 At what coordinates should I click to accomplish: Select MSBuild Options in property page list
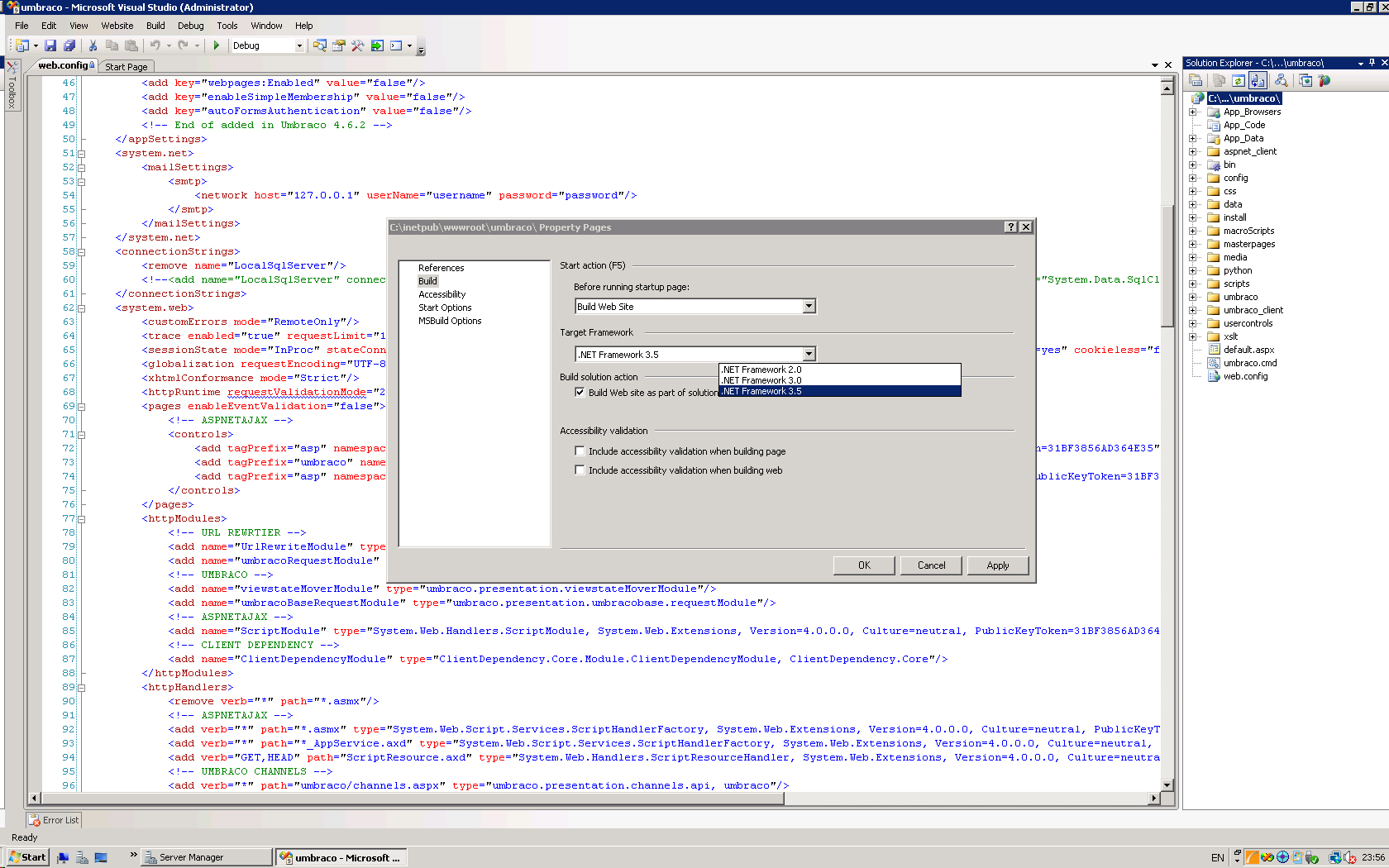tap(450, 321)
